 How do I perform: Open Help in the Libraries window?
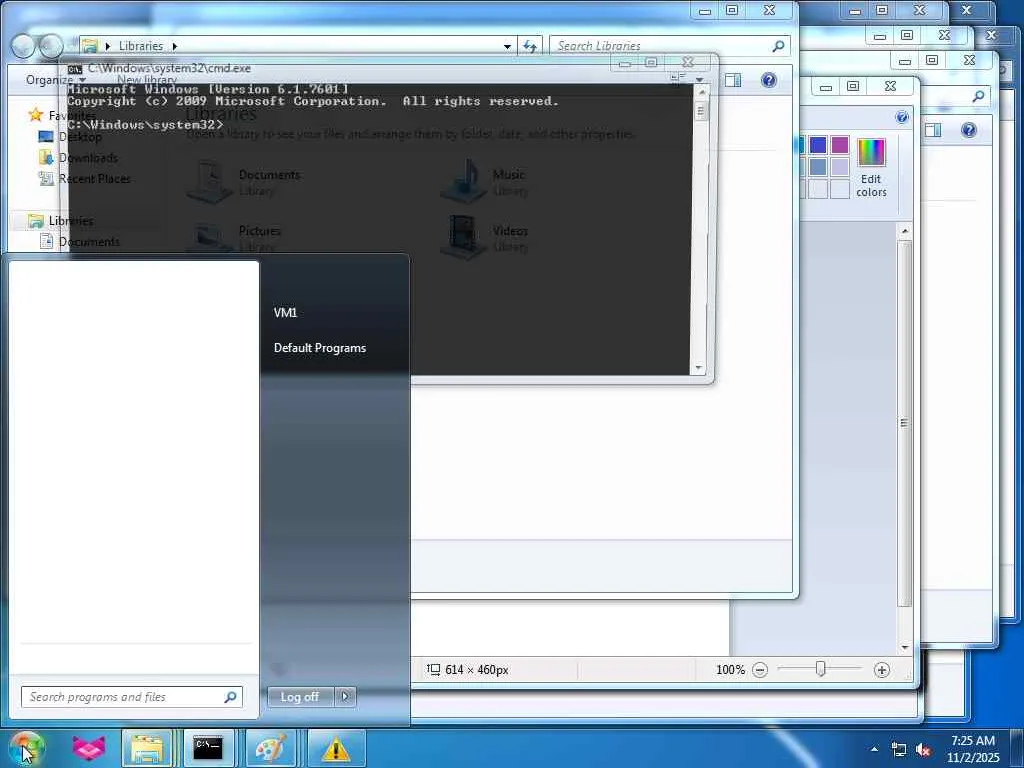769,80
